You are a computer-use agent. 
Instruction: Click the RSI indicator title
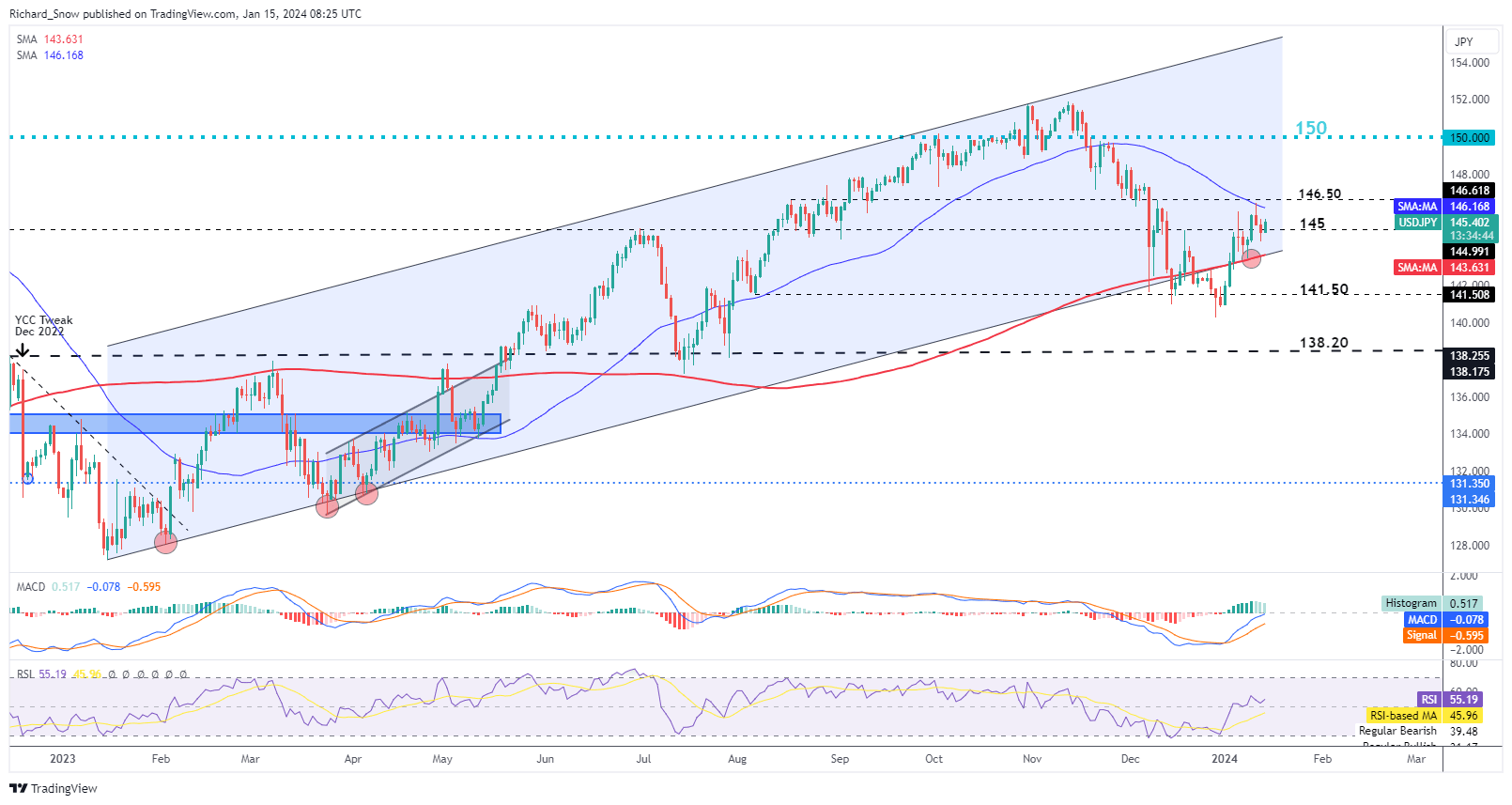click(x=25, y=674)
